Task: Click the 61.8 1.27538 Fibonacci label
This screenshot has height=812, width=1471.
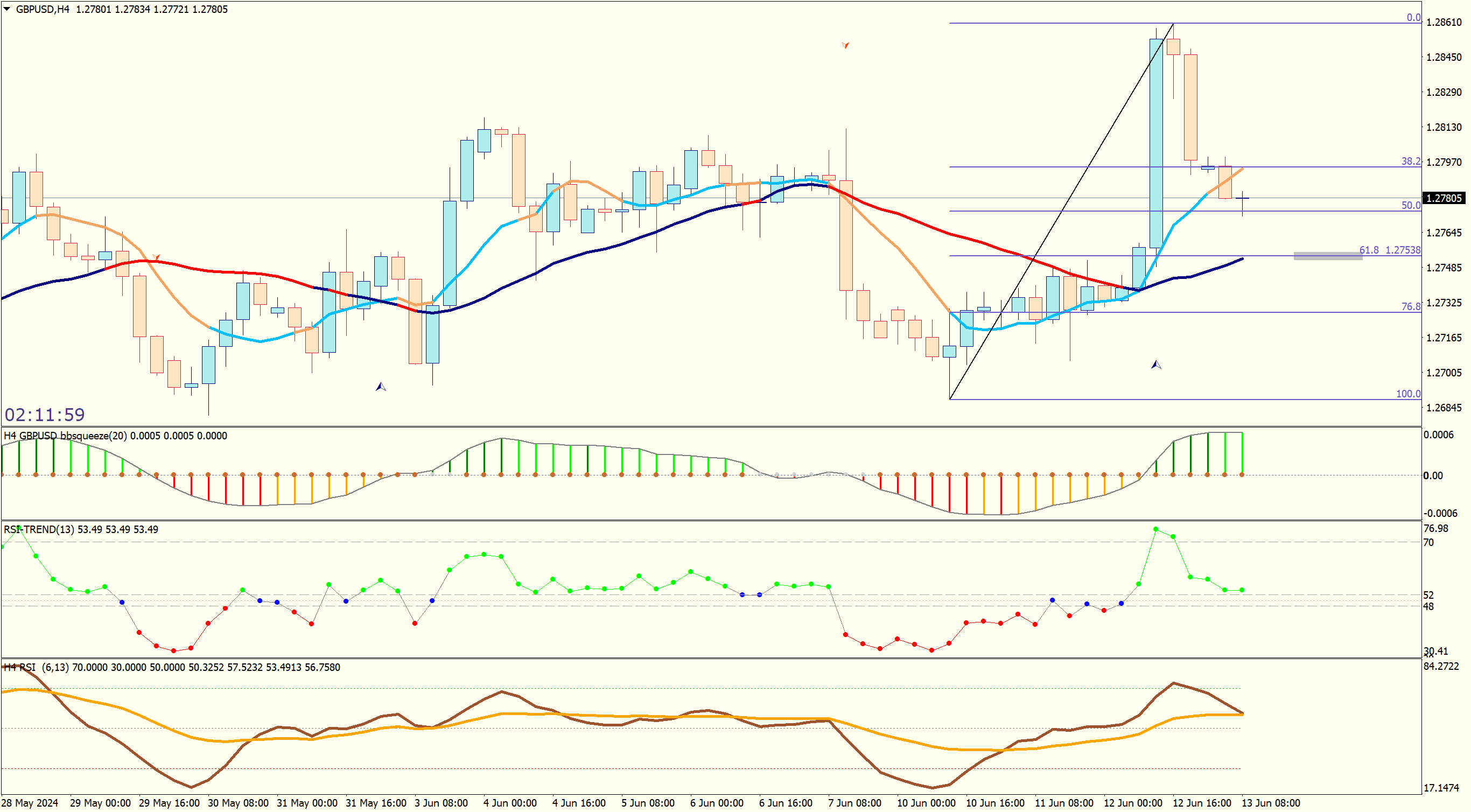Action: tap(1389, 250)
